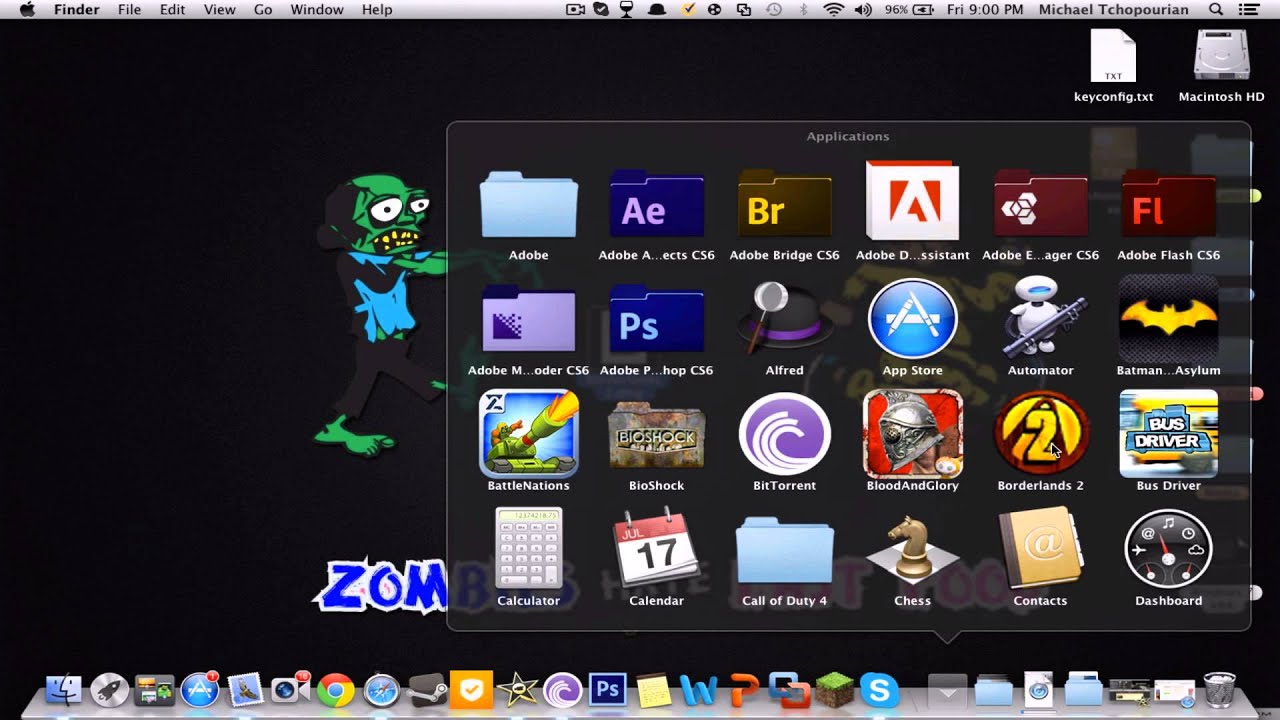Launch the Bus Driver game

(1168, 433)
